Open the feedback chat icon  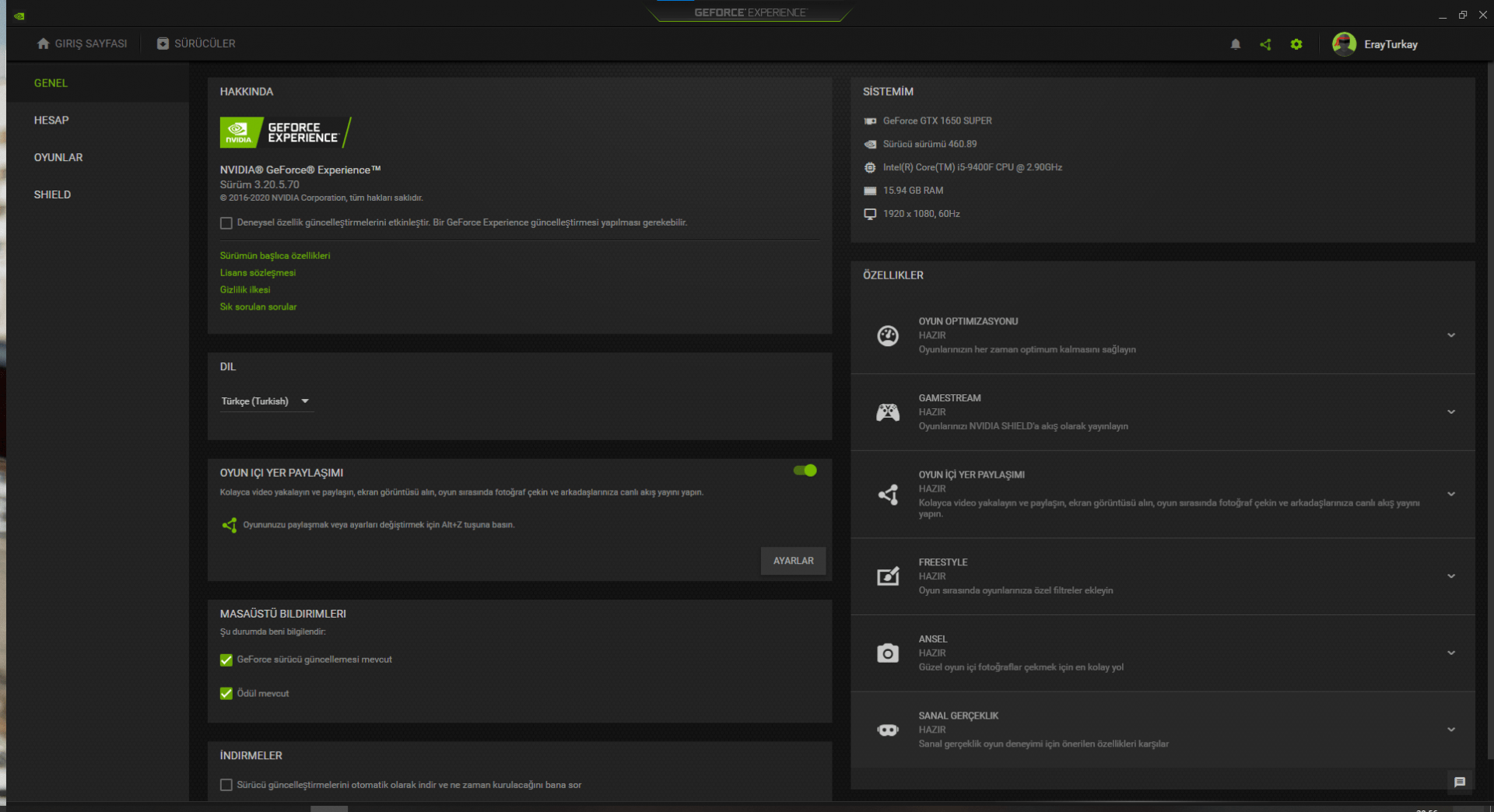pyautogui.click(x=1460, y=782)
